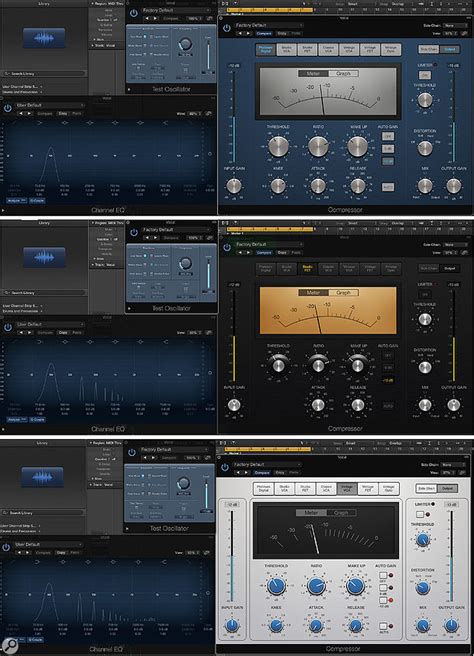Toggle low shelf band icon in EQ beside blue compressor
474x656 pixels.
point(39,123)
